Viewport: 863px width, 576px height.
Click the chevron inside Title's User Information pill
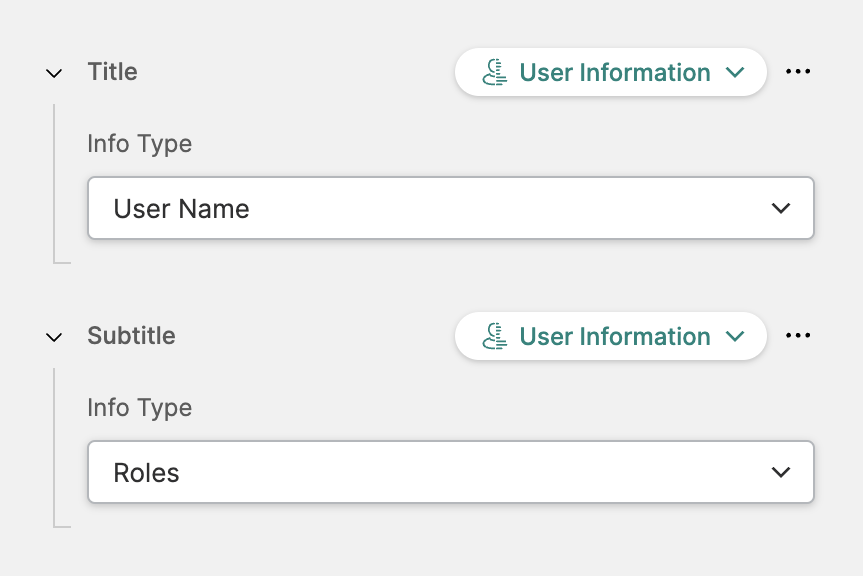(x=735, y=73)
